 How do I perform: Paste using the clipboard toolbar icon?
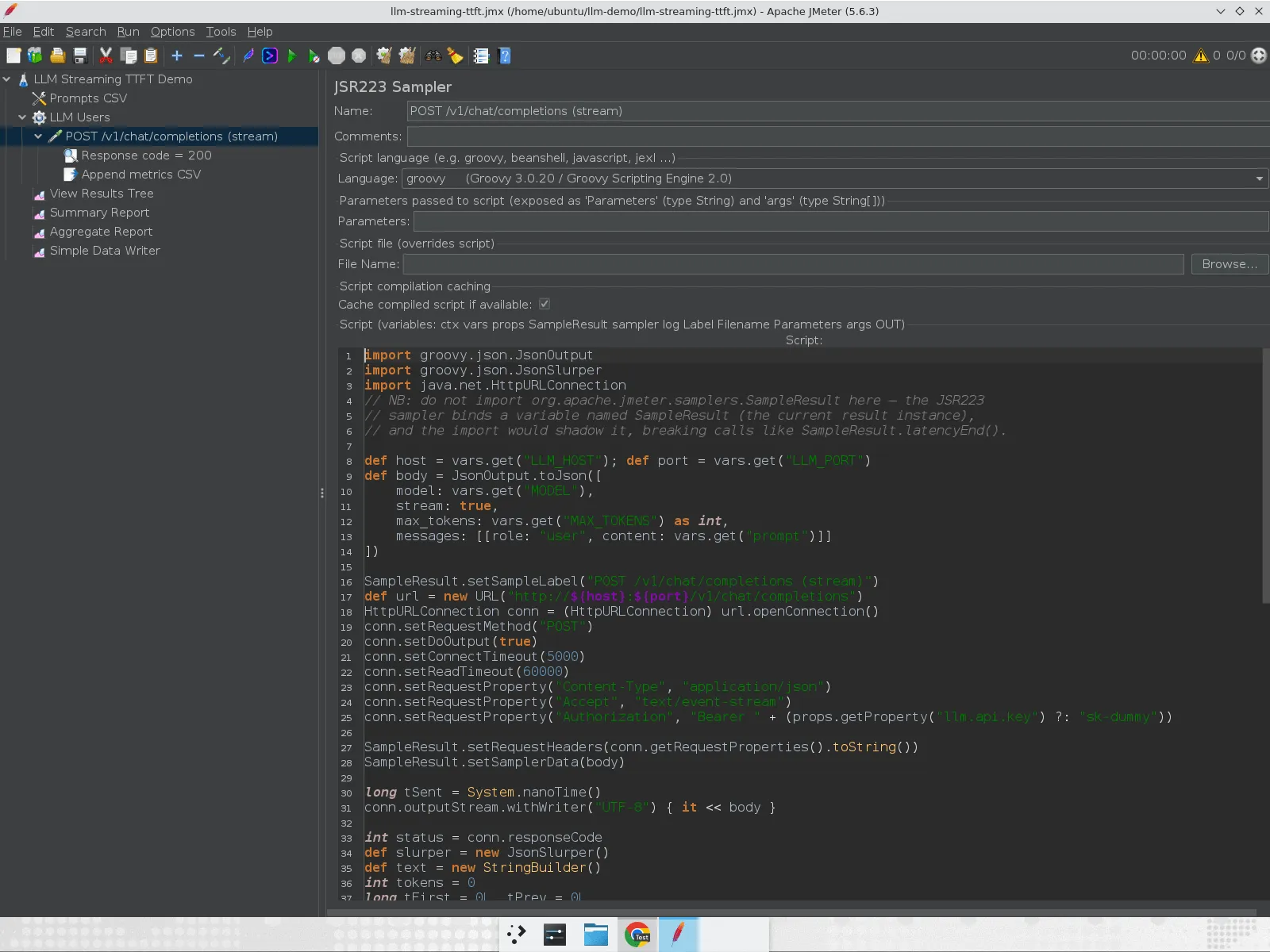(x=151, y=56)
